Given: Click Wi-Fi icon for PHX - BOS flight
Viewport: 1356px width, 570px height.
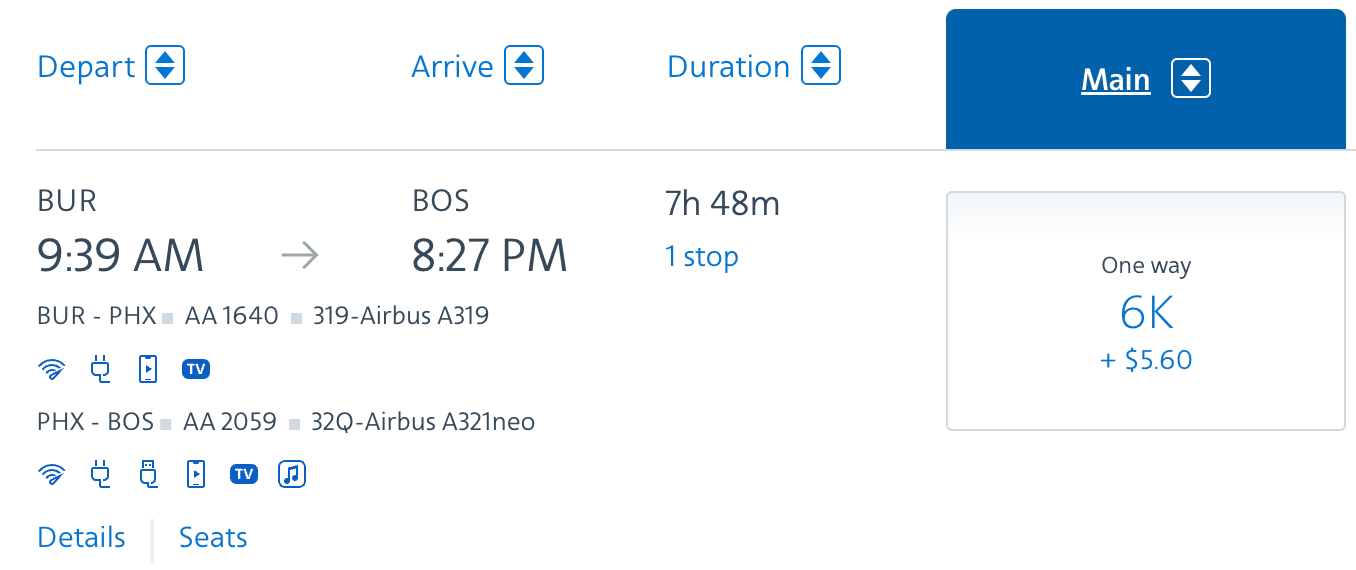Looking at the screenshot, I should point(50,474).
